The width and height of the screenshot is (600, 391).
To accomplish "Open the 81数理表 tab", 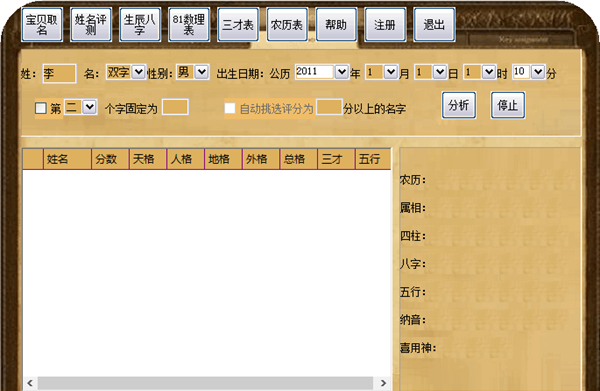I will (x=189, y=24).
